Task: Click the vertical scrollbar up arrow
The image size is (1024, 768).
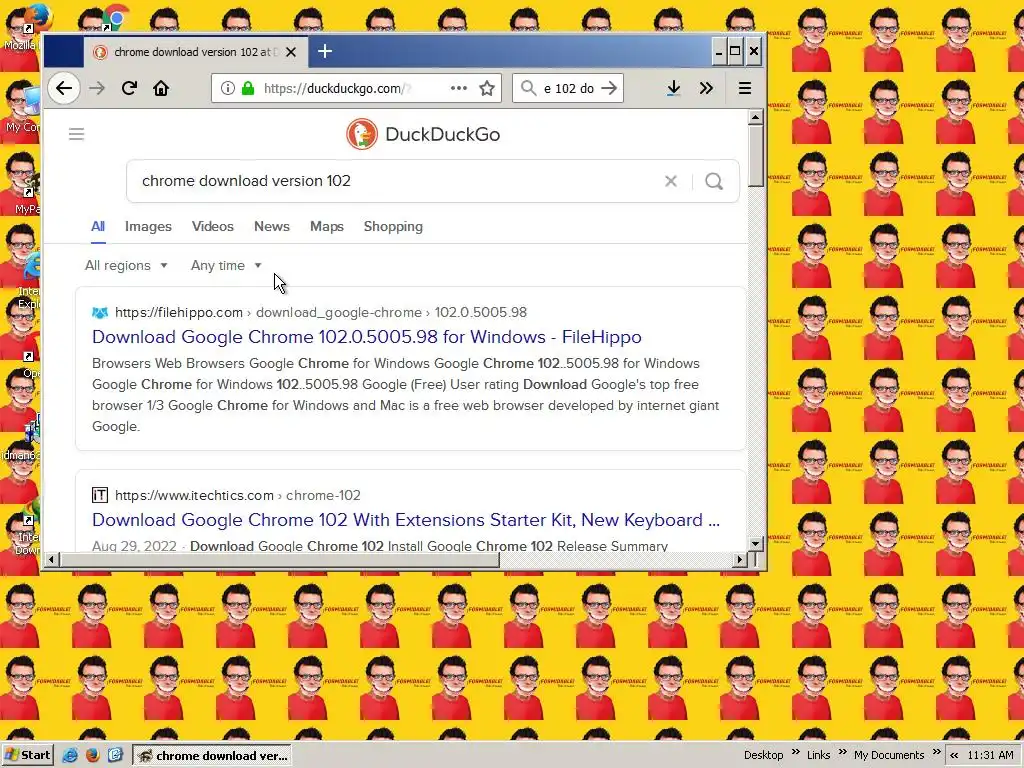Action: 756,118
